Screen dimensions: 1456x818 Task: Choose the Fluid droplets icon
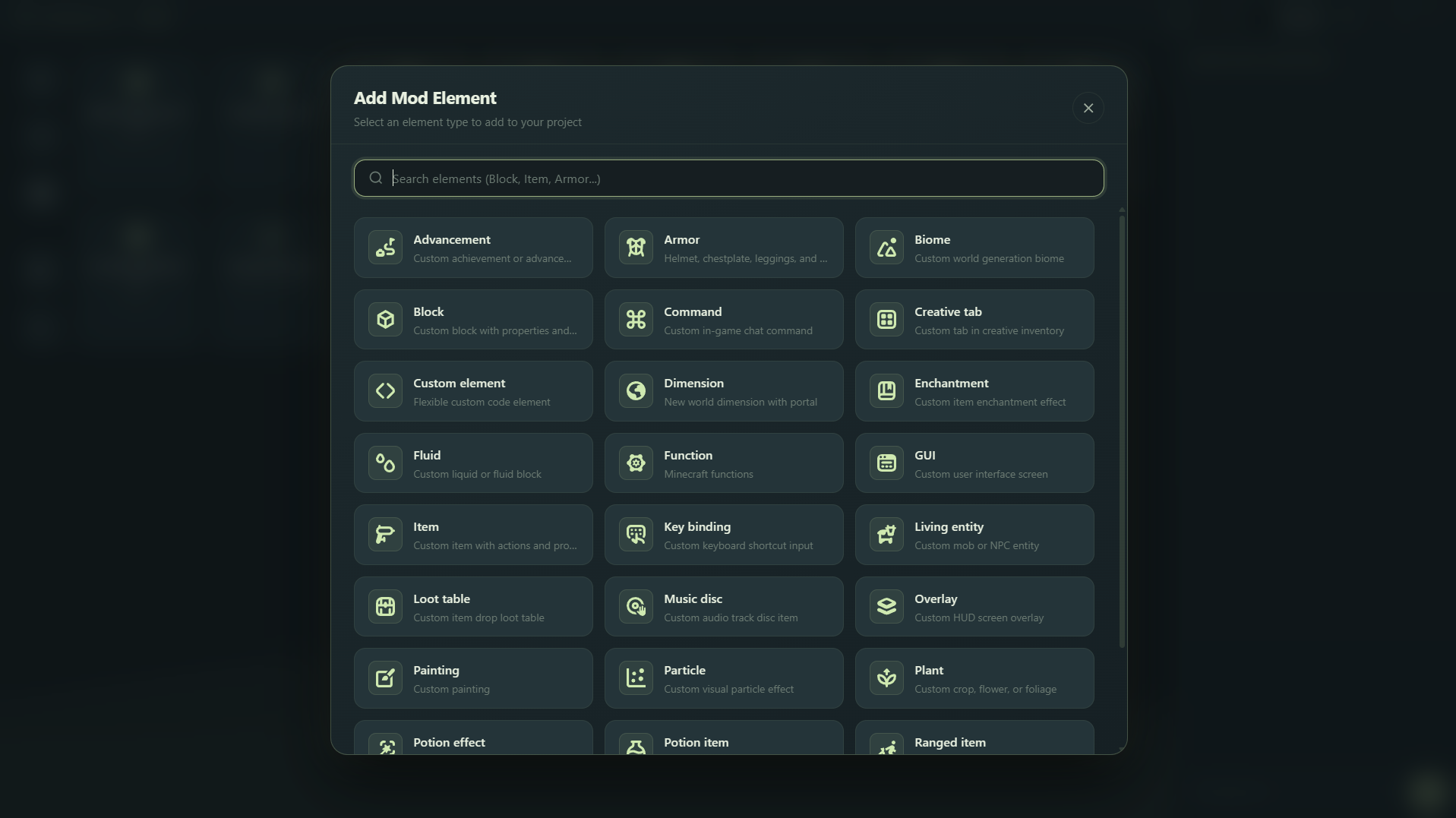385,463
